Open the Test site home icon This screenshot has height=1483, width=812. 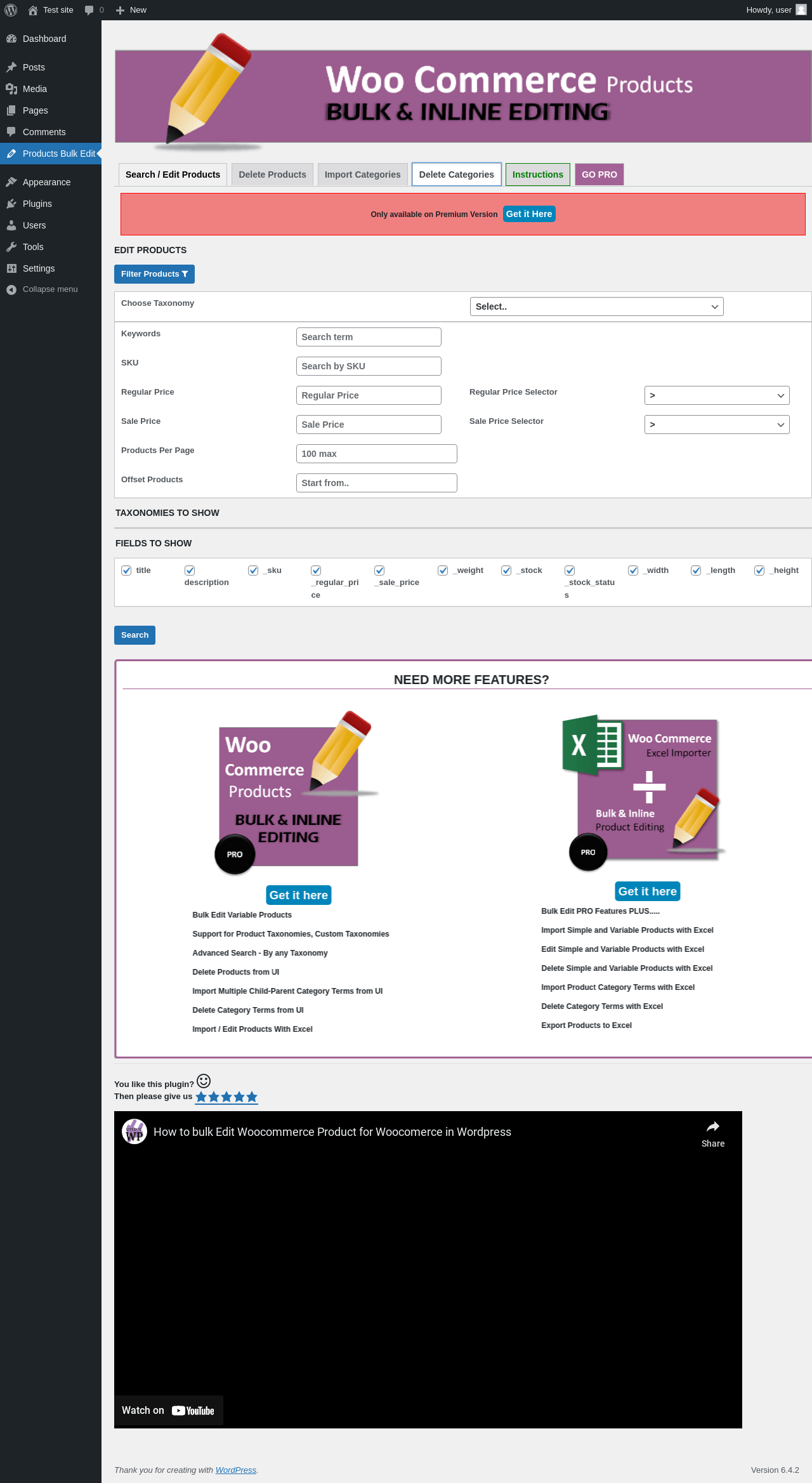pyautogui.click(x=33, y=10)
